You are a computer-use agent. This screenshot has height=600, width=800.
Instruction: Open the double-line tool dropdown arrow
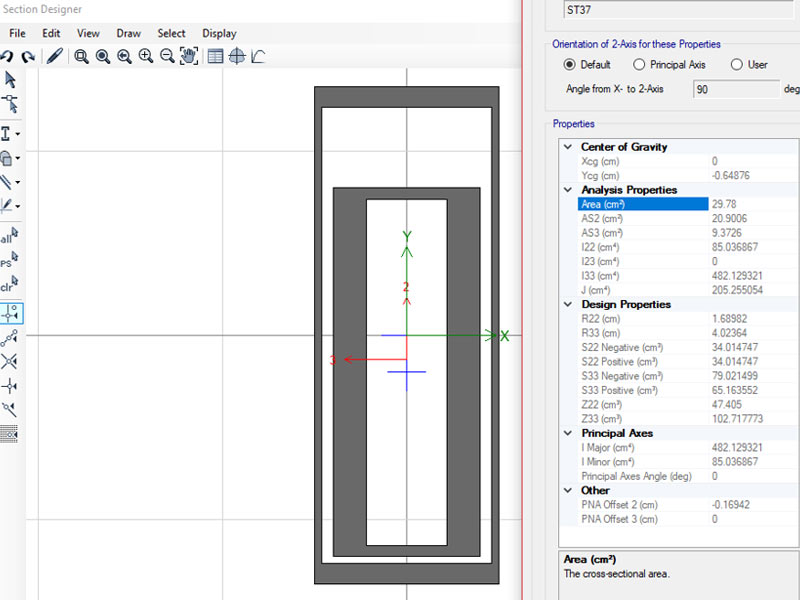[18, 182]
